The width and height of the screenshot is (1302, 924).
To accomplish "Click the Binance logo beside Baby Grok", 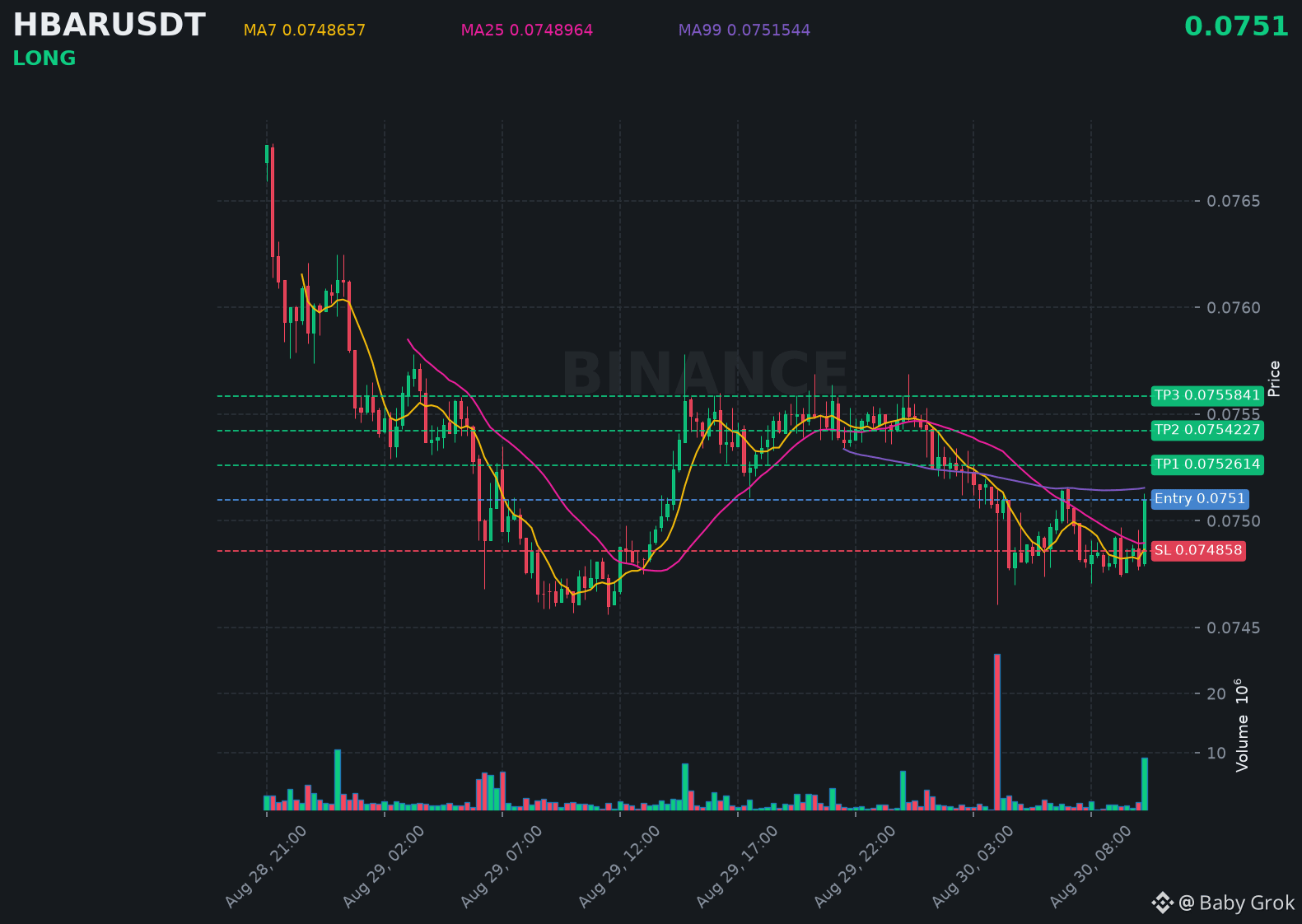I will point(1162,903).
